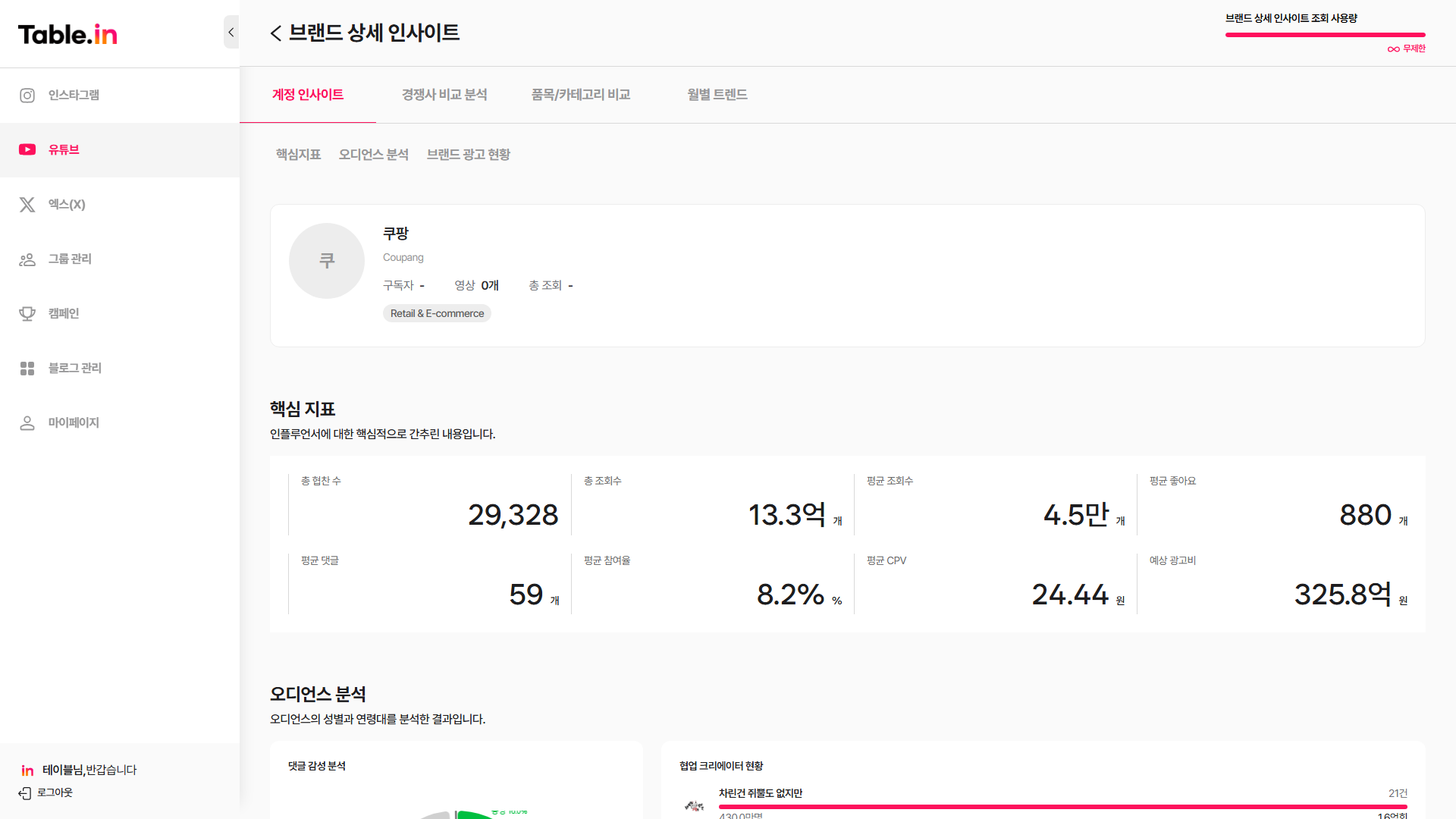The image size is (1456, 819).
Task: Click the 블로그 관리 grid icon
Action: [x=27, y=369]
